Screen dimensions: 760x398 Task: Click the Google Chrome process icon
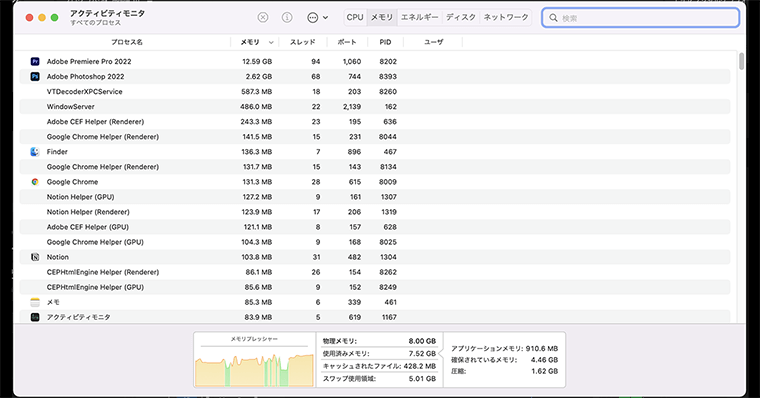pos(35,182)
